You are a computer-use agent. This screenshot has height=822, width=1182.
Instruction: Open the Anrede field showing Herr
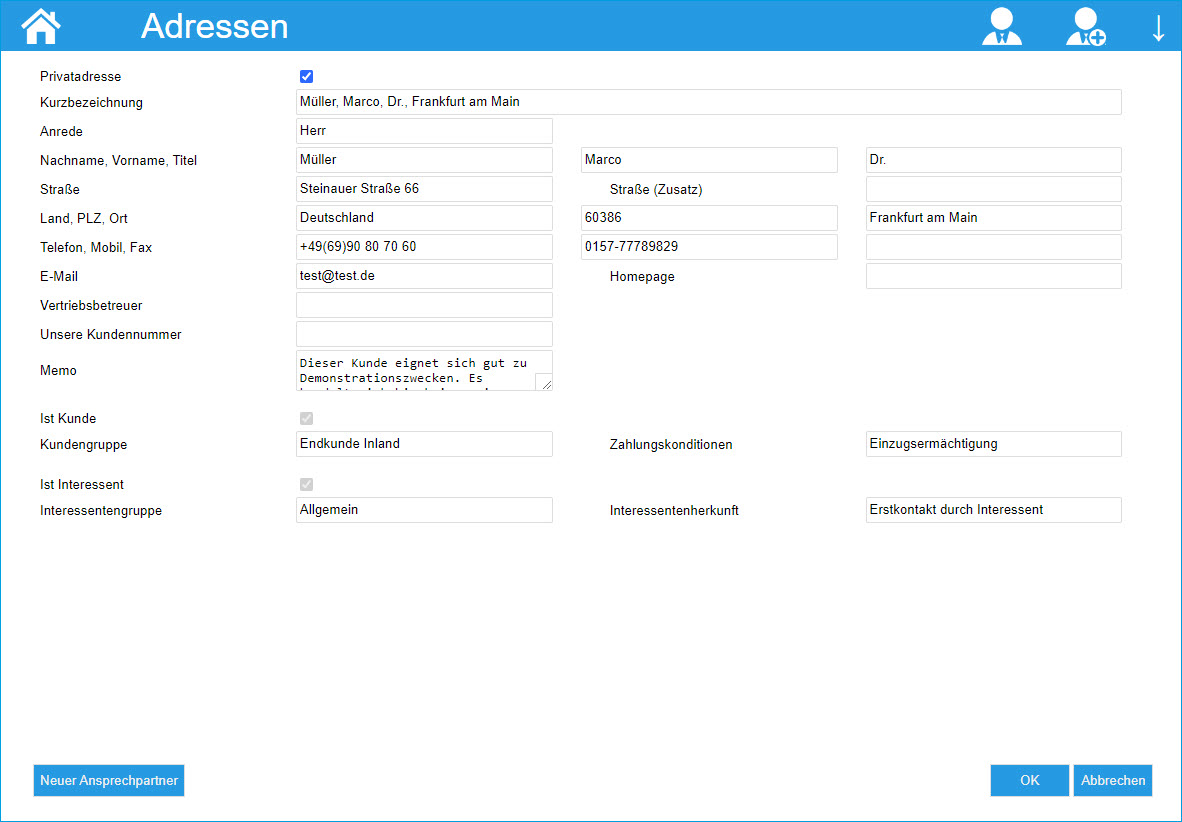[x=424, y=131]
